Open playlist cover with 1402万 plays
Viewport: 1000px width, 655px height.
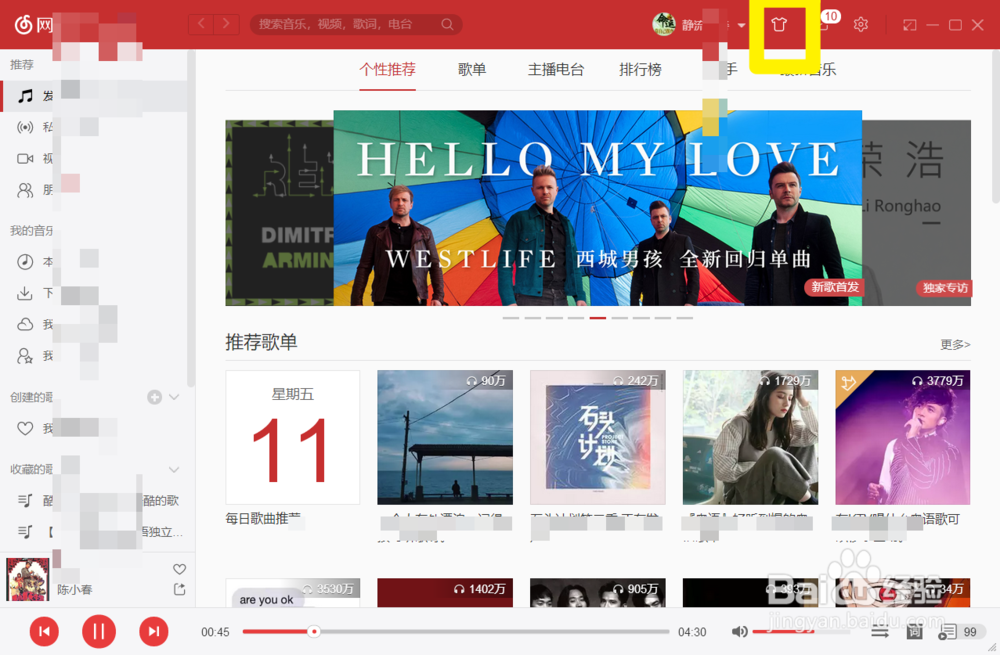pyautogui.click(x=445, y=592)
